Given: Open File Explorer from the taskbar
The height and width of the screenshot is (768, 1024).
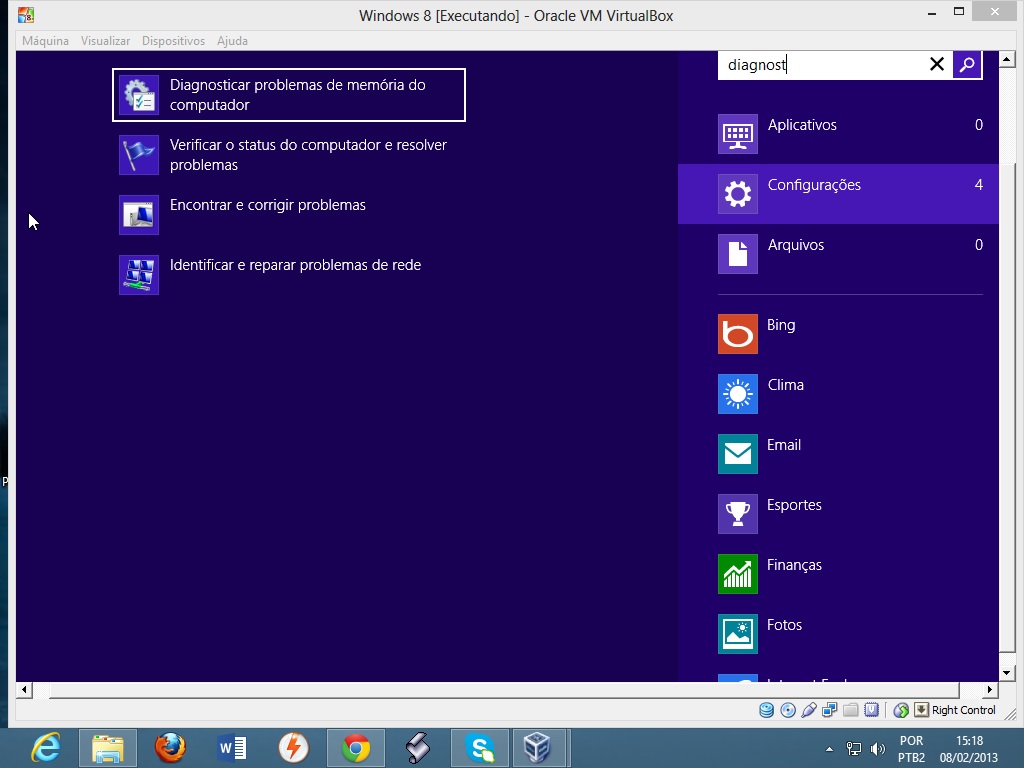Looking at the screenshot, I should click(x=108, y=748).
